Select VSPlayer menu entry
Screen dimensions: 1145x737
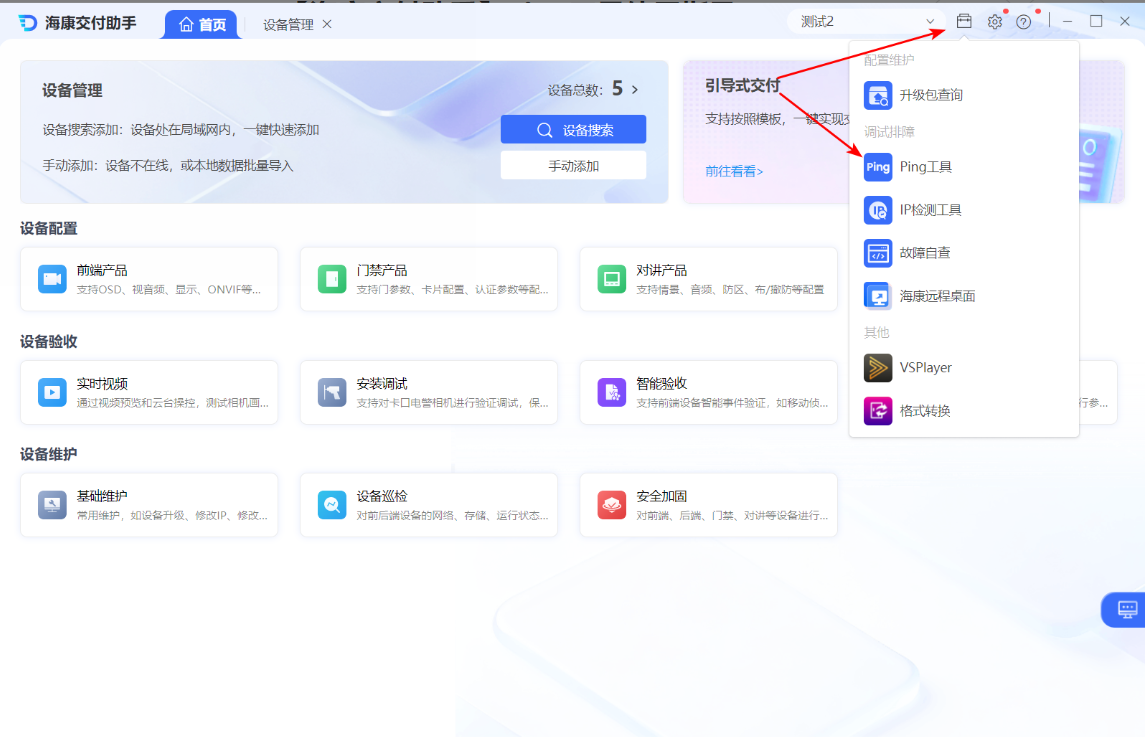point(964,368)
